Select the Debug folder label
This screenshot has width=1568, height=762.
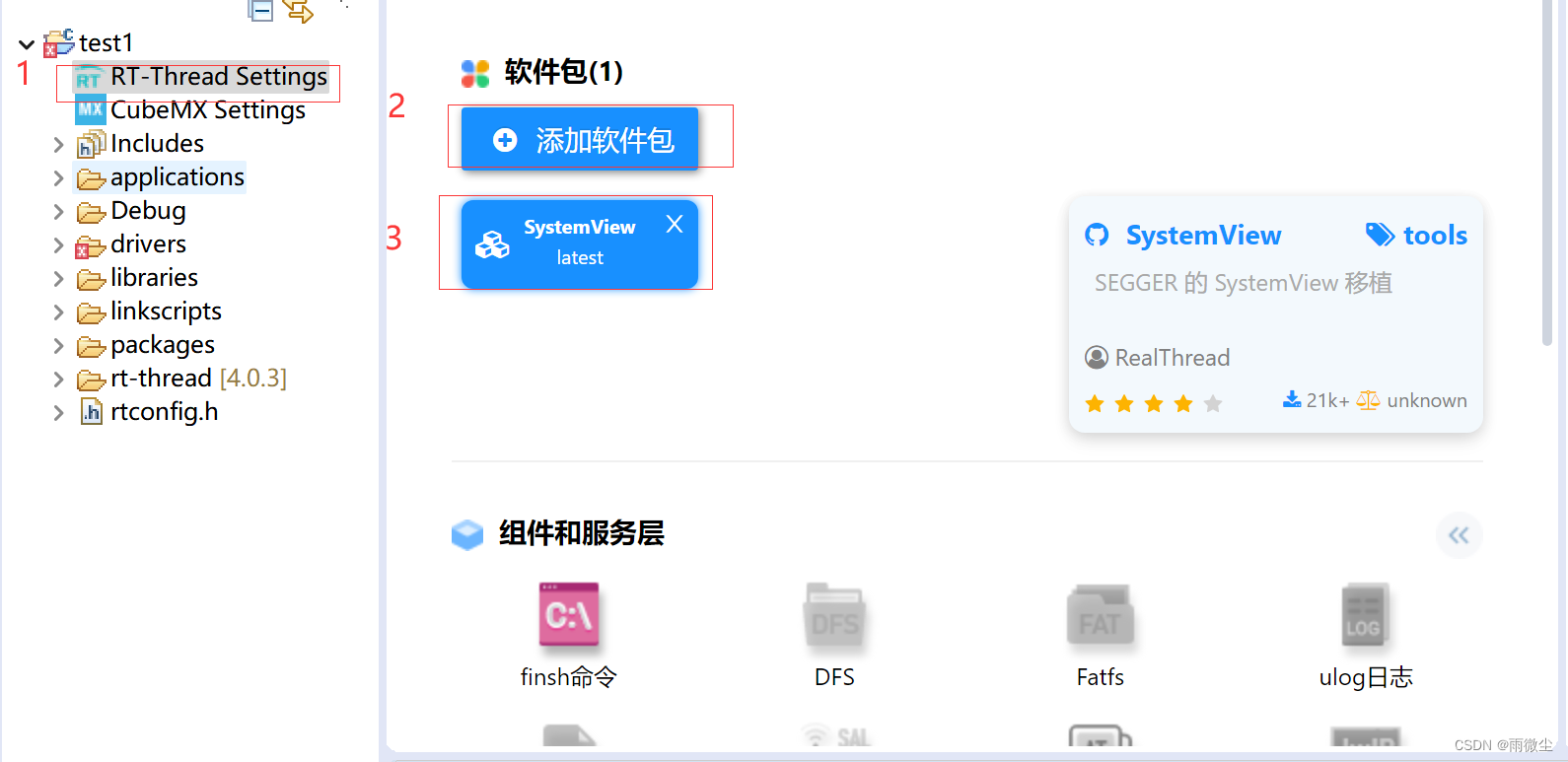148,211
